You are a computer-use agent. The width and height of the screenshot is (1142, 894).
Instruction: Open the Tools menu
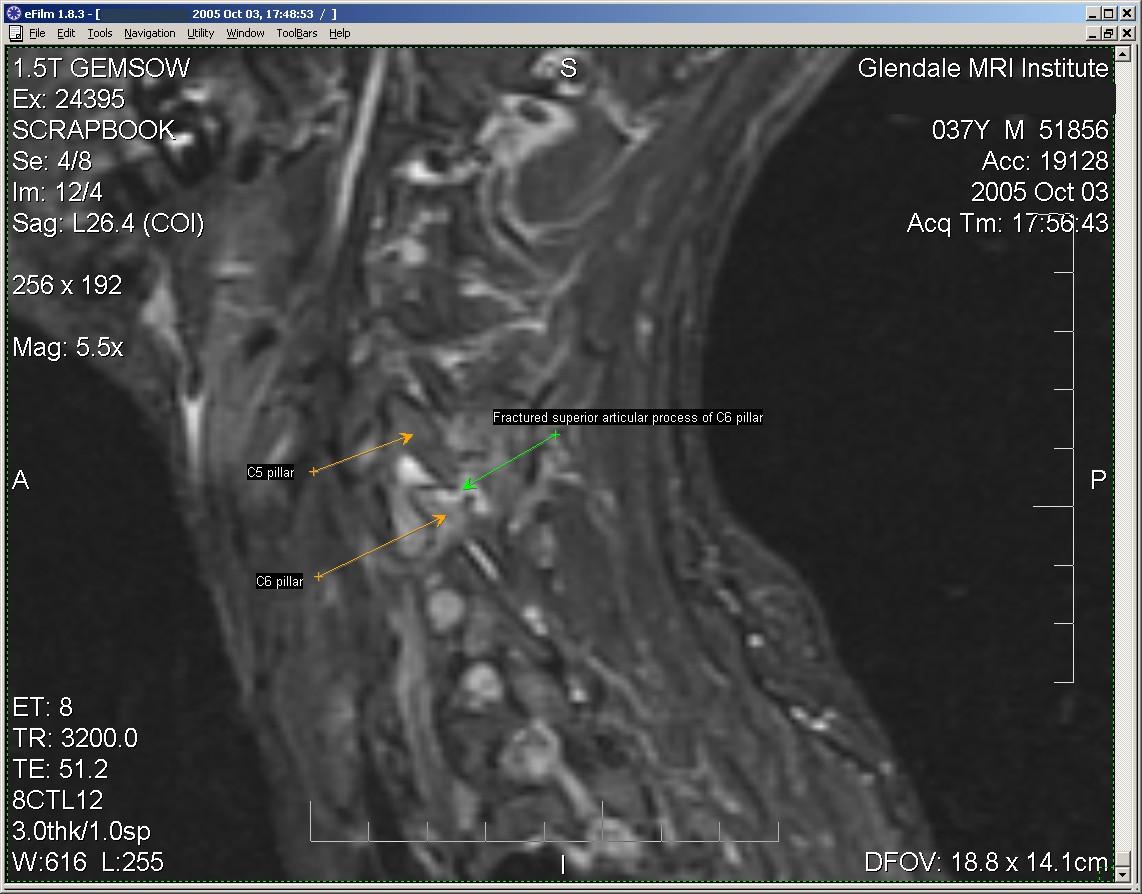pyautogui.click(x=100, y=33)
